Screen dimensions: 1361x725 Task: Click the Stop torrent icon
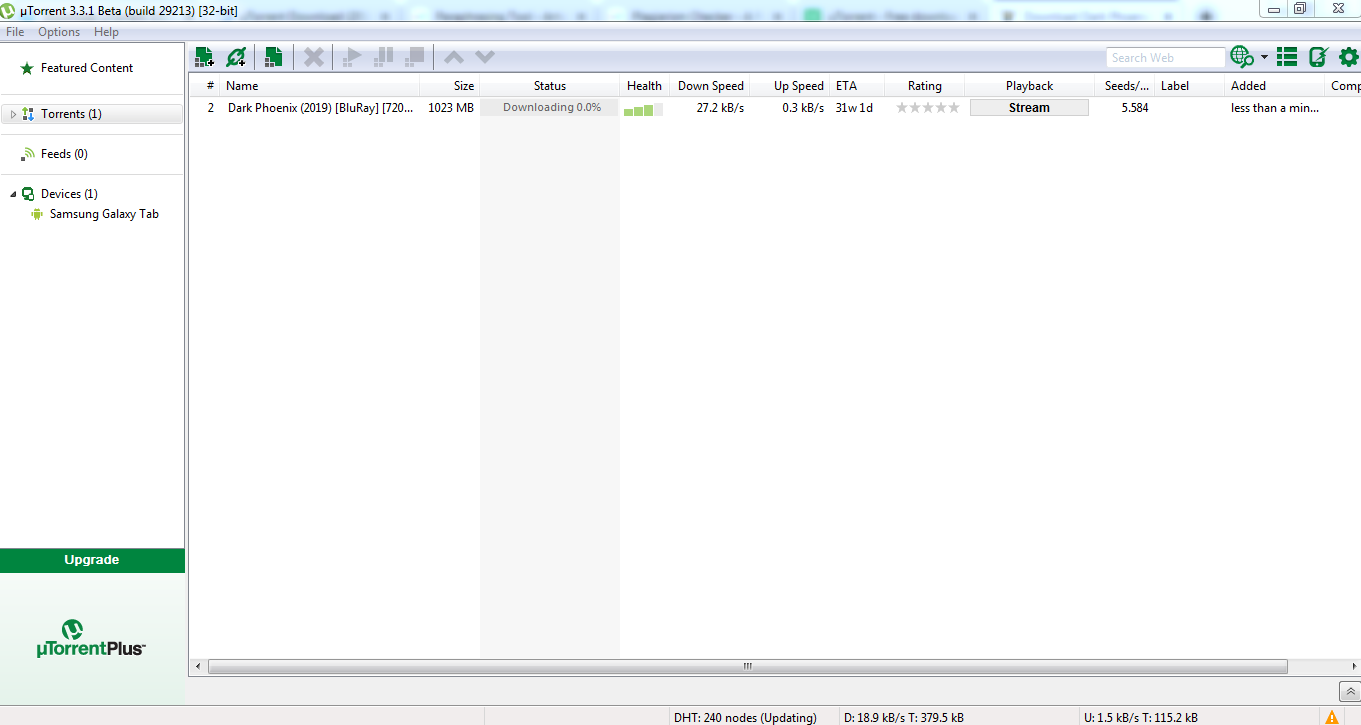click(415, 57)
